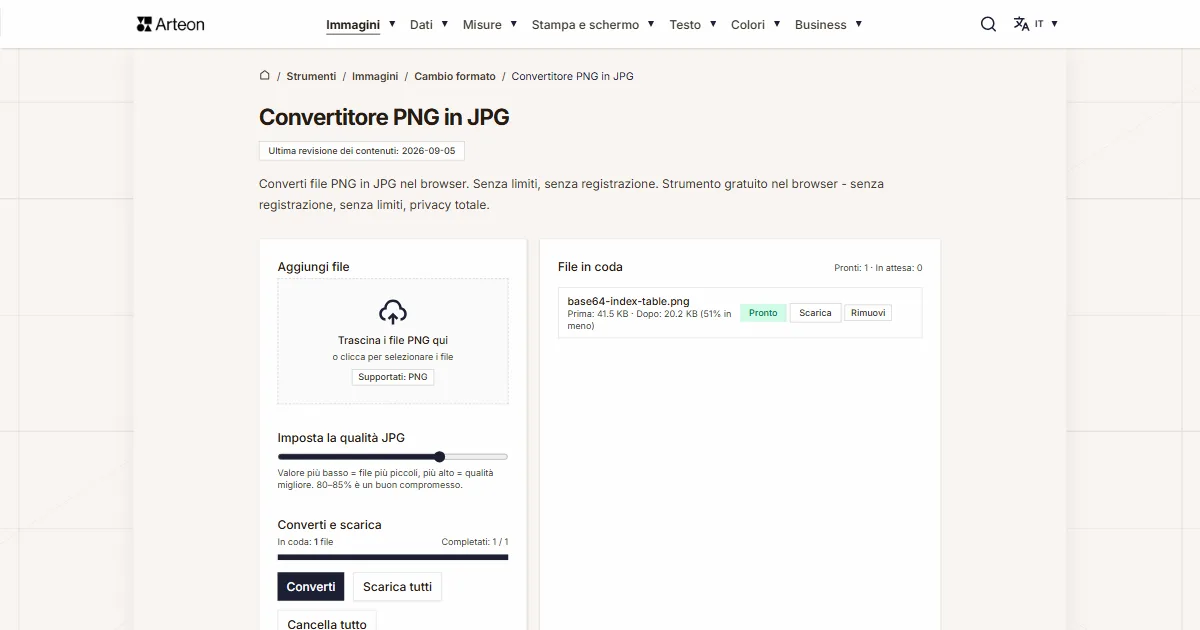Expand the Colori menu arrow
1200x630 pixels.
(777, 23)
